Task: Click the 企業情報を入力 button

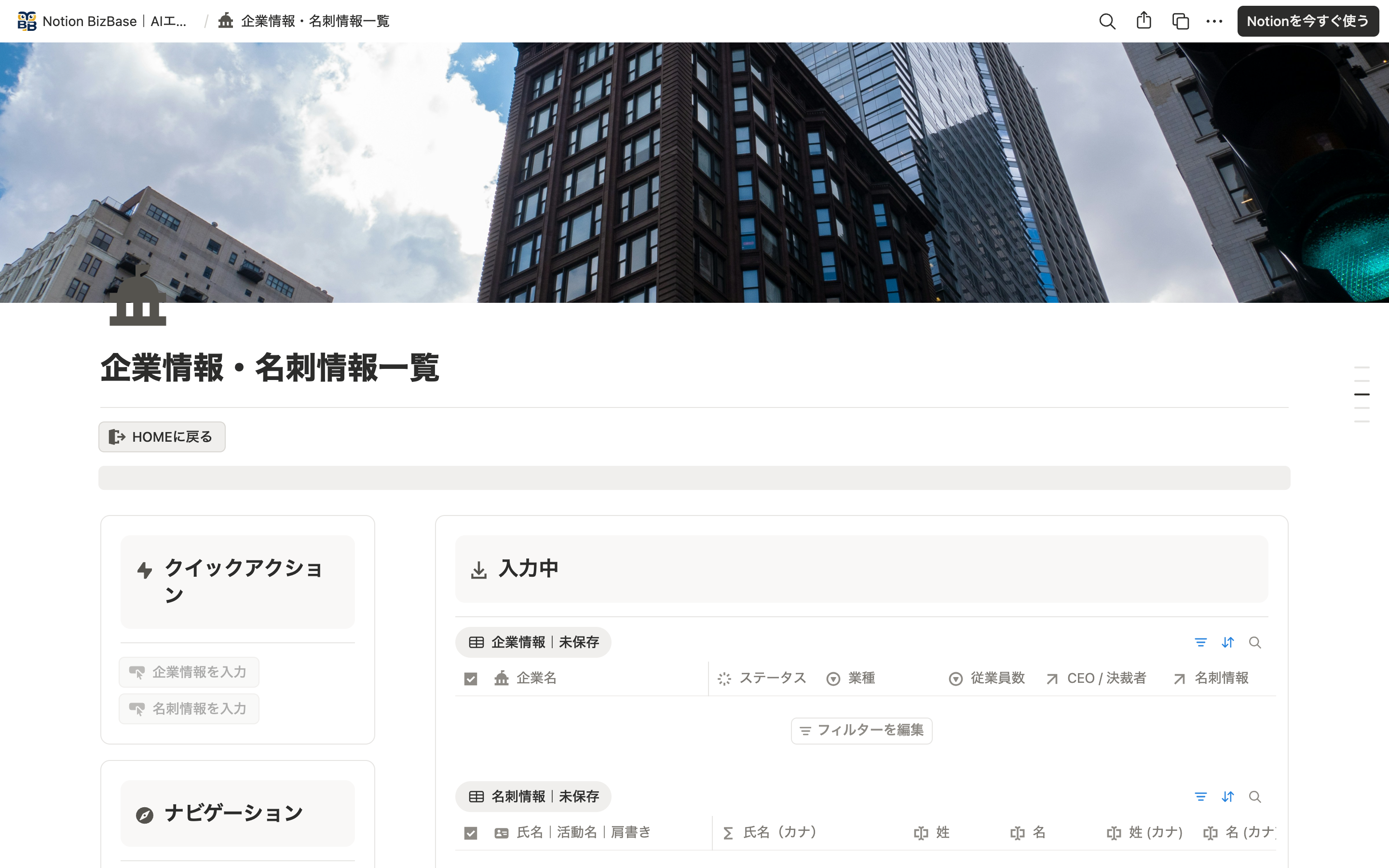Action: (x=189, y=672)
